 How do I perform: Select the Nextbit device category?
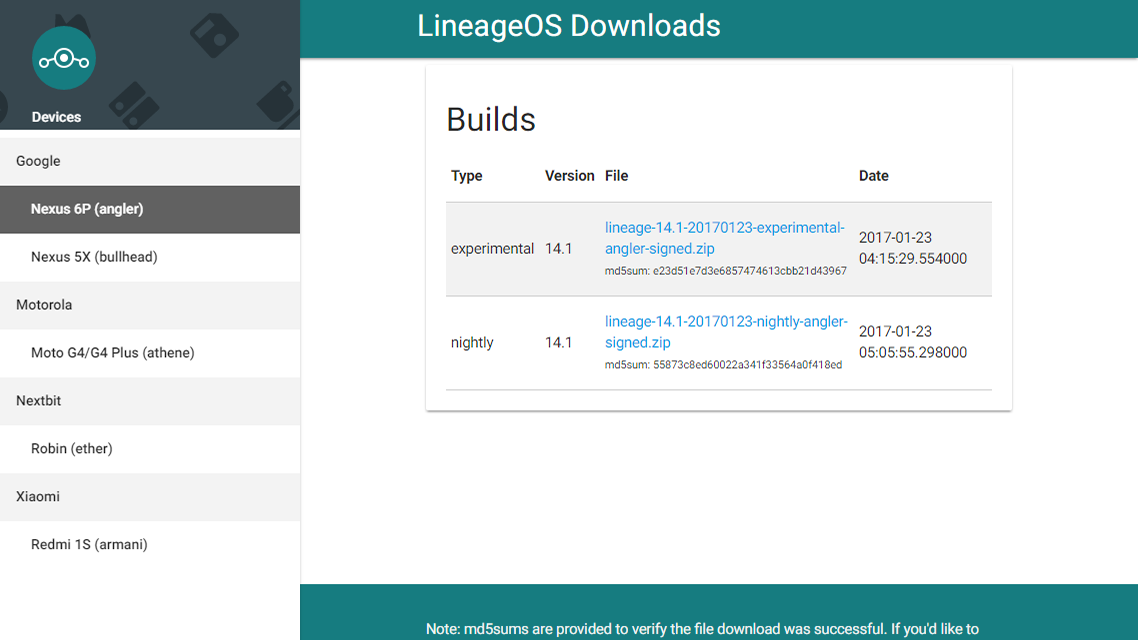tap(150, 401)
